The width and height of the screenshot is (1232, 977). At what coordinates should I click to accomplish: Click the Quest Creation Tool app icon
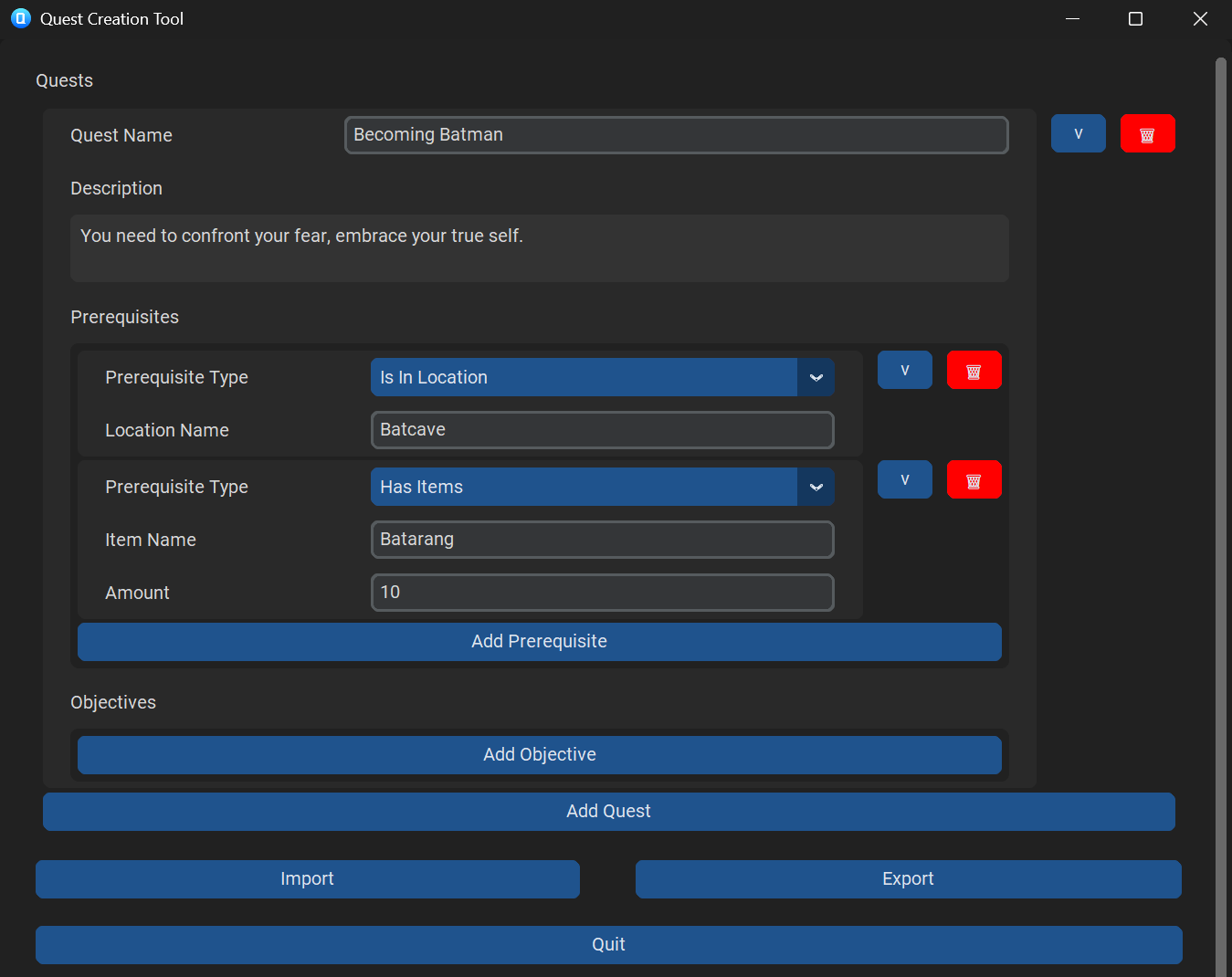pos(20,18)
